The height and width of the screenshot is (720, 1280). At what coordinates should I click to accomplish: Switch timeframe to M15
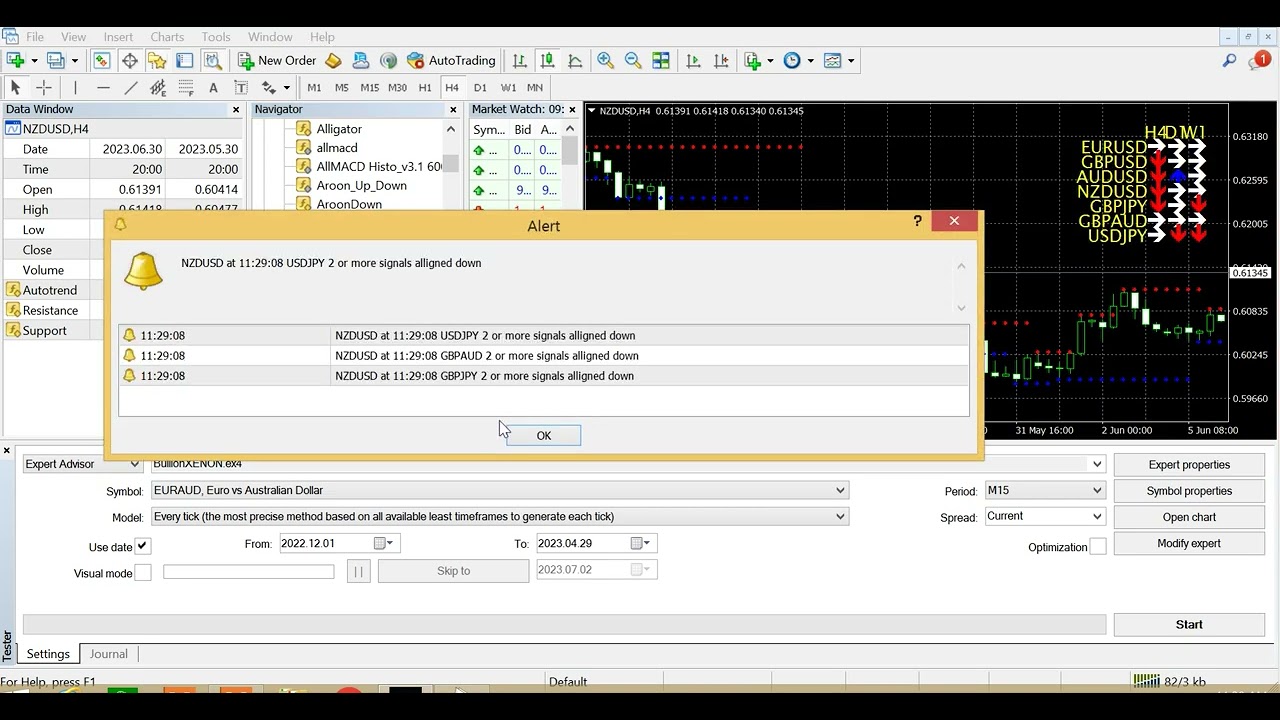(370, 88)
